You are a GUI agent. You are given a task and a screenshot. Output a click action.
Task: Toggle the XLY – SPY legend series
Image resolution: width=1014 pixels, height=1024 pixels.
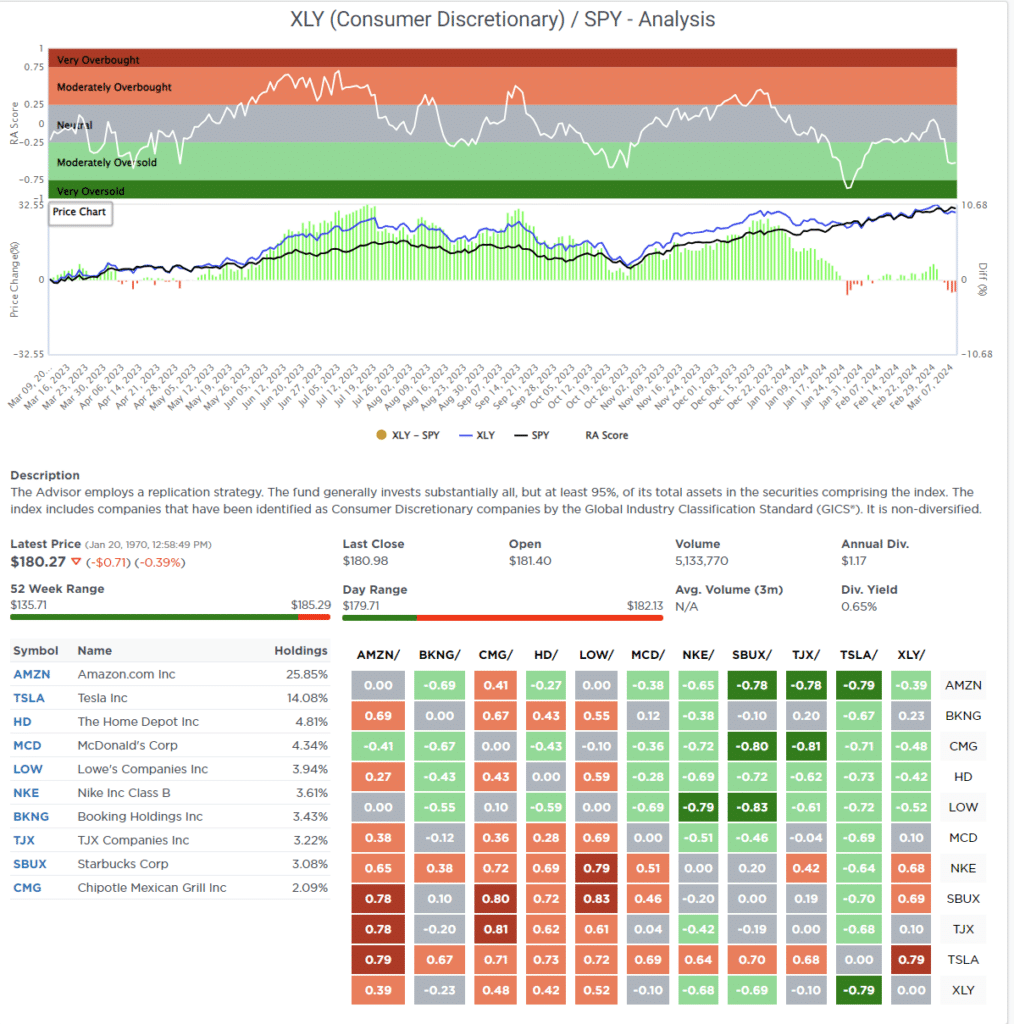click(407, 435)
